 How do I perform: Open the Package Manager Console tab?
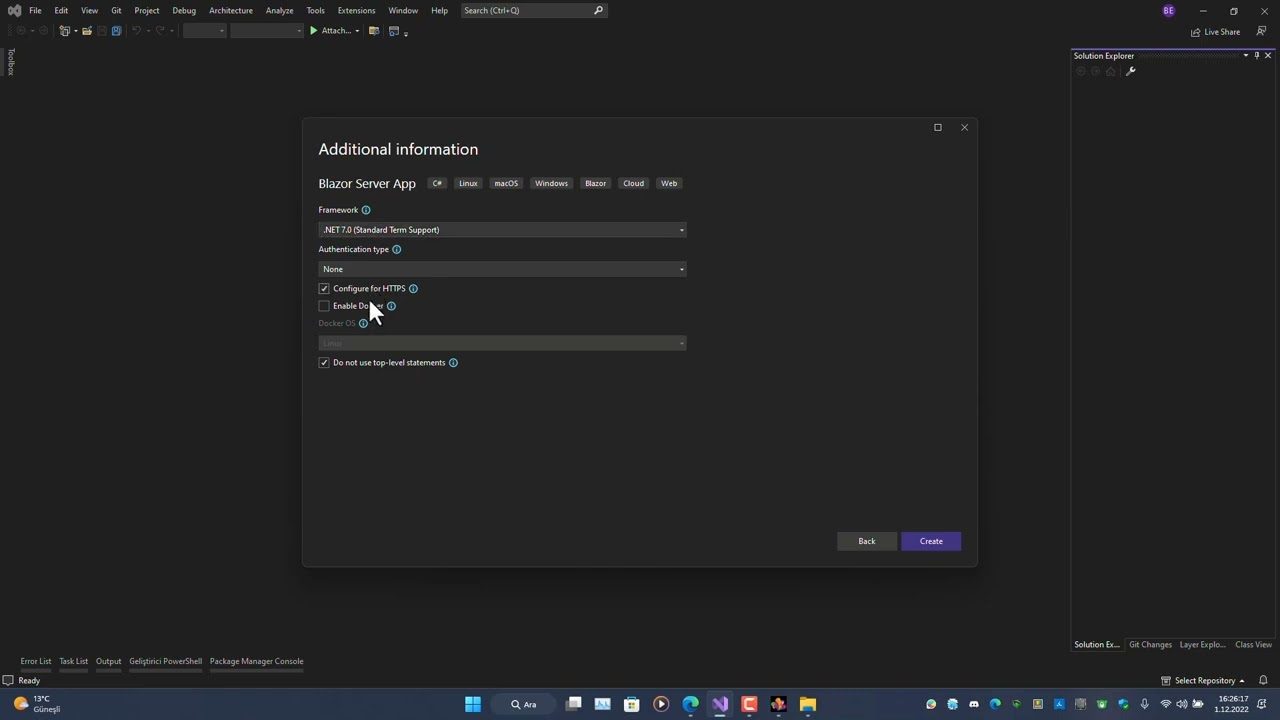(x=256, y=661)
